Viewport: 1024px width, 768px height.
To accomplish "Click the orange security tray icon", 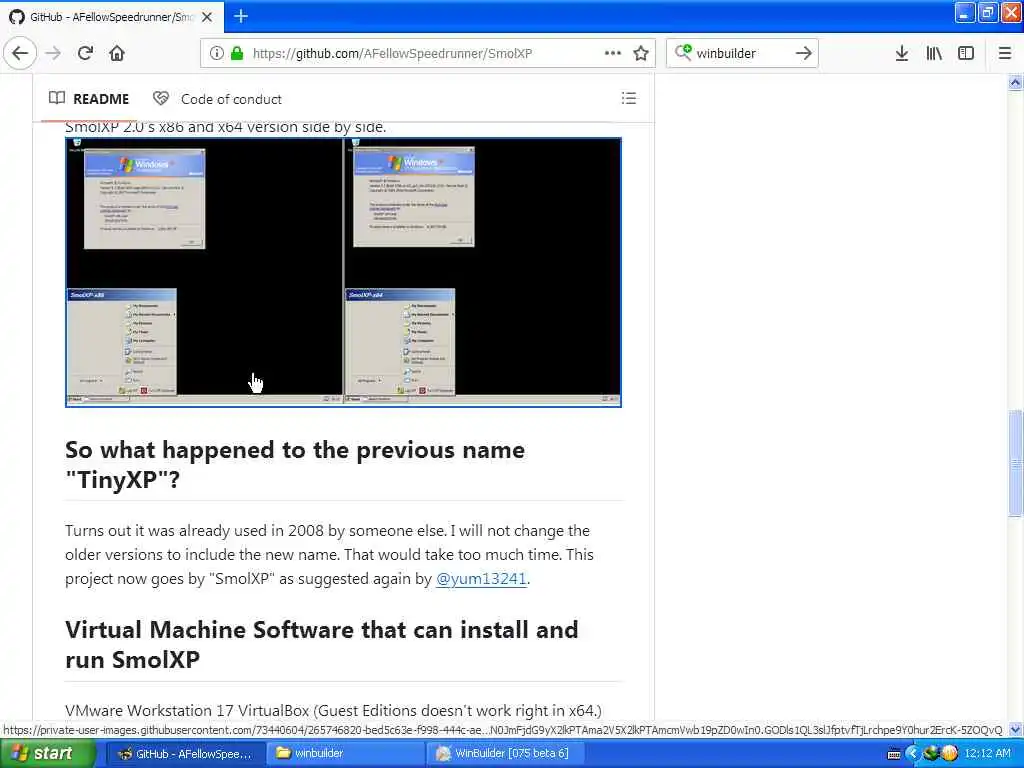I will 949,754.
